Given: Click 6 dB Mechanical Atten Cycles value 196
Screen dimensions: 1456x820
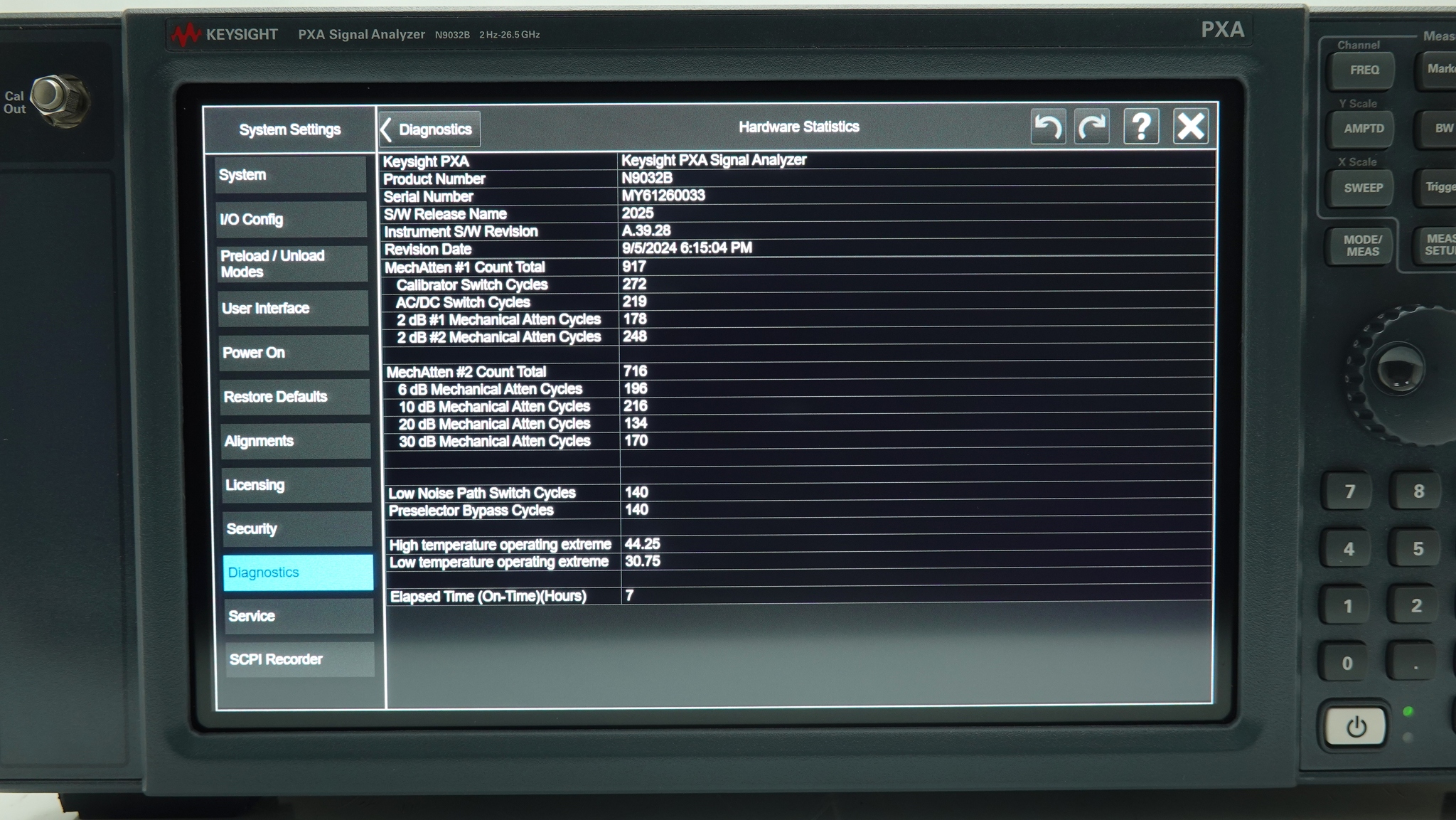Looking at the screenshot, I should pos(636,389).
